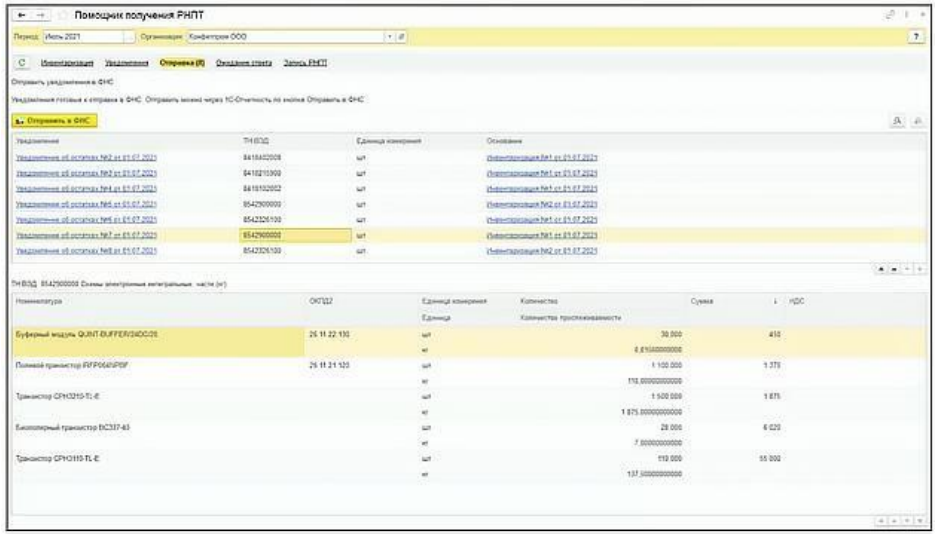This screenshot has height=534, width=937.
Task: Click the ОКПД2 column header
Action: pyautogui.click(x=321, y=302)
